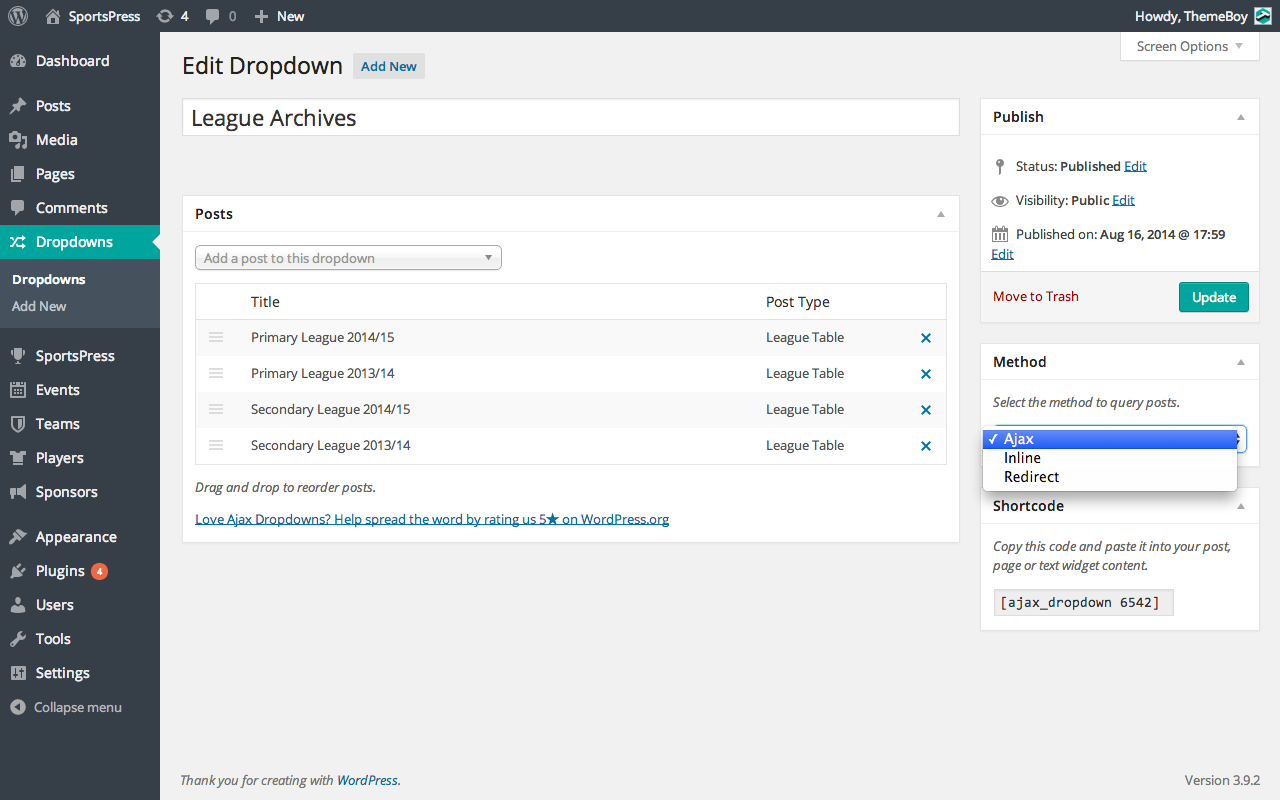Grab the drag handle for Primary League 2013/14
The height and width of the screenshot is (800, 1280).
(x=216, y=373)
